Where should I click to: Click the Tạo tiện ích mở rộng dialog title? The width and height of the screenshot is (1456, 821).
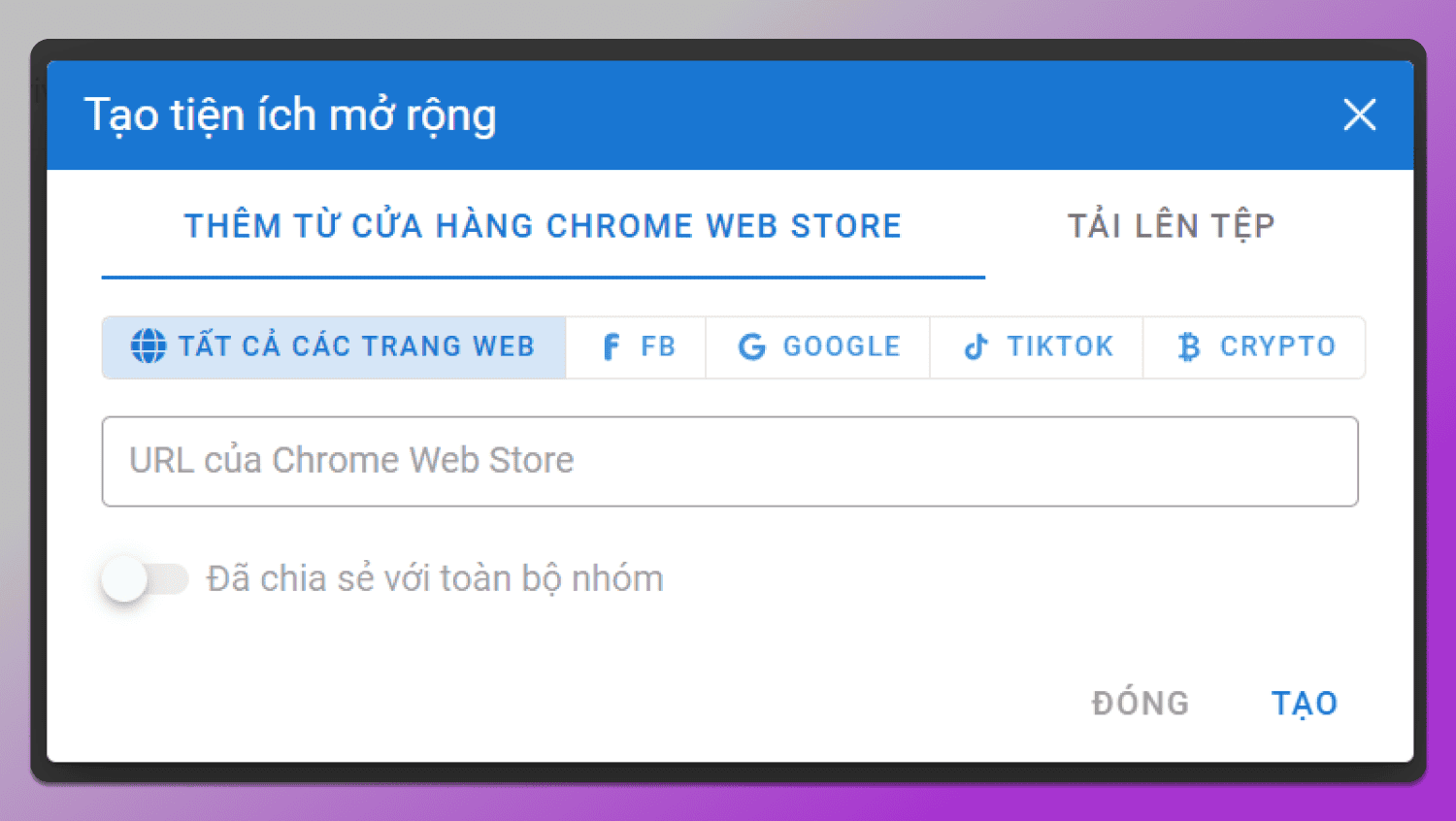click(x=290, y=115)
